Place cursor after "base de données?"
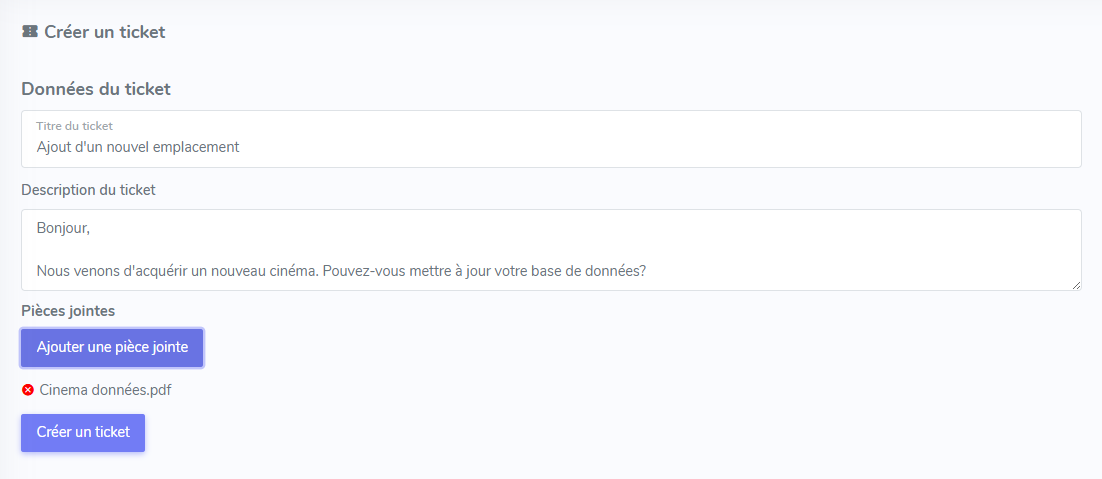Image resolution: width=1102 pixels, height=479 pixels. 647,271
